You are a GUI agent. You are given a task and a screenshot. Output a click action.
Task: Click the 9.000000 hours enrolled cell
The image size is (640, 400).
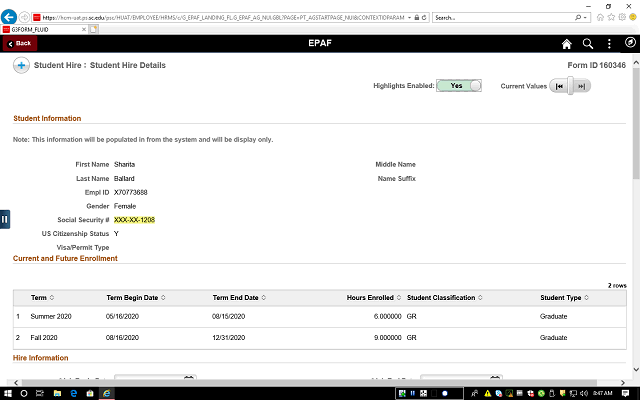point(387,338)
